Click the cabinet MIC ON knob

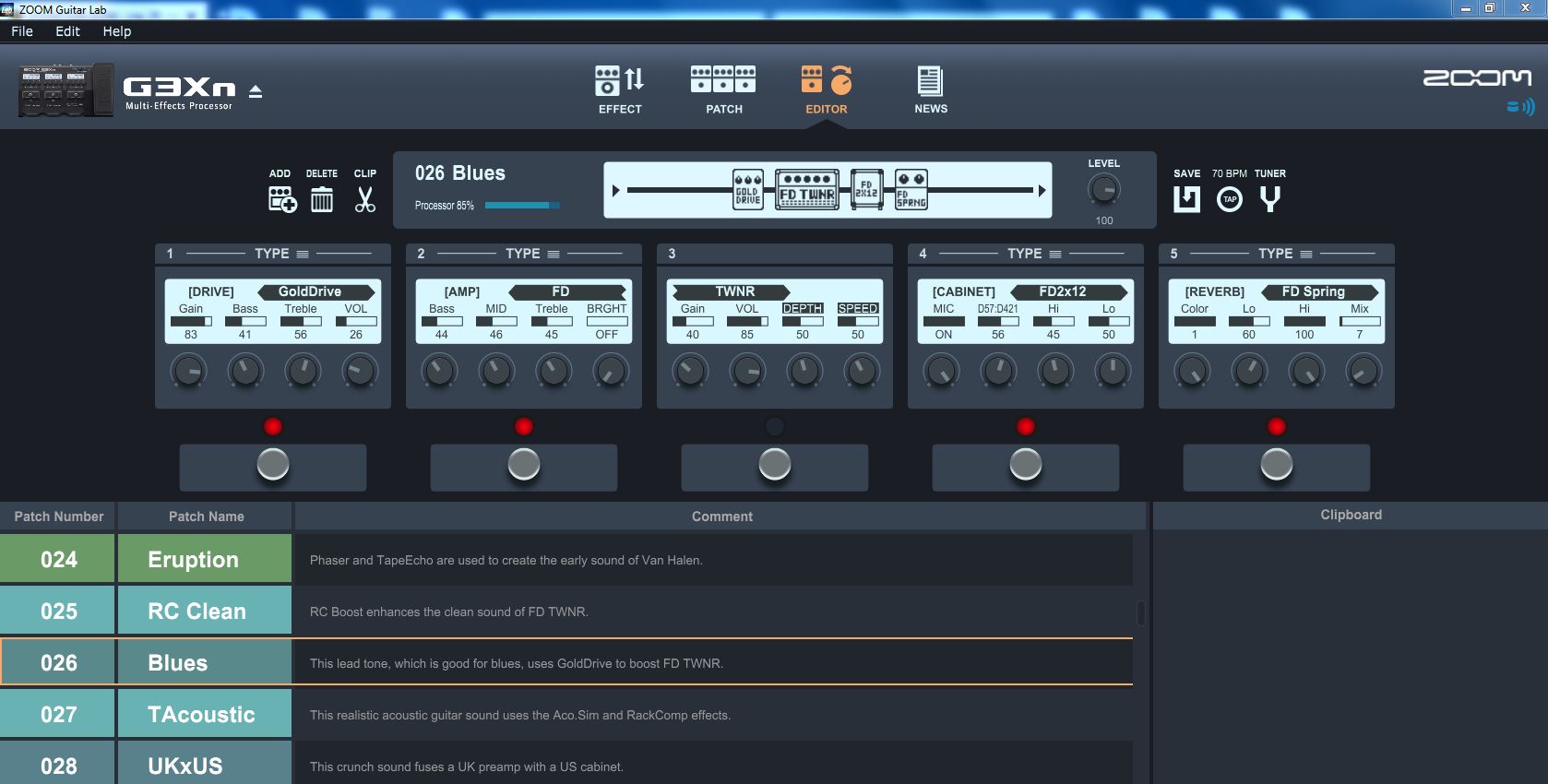942,372
